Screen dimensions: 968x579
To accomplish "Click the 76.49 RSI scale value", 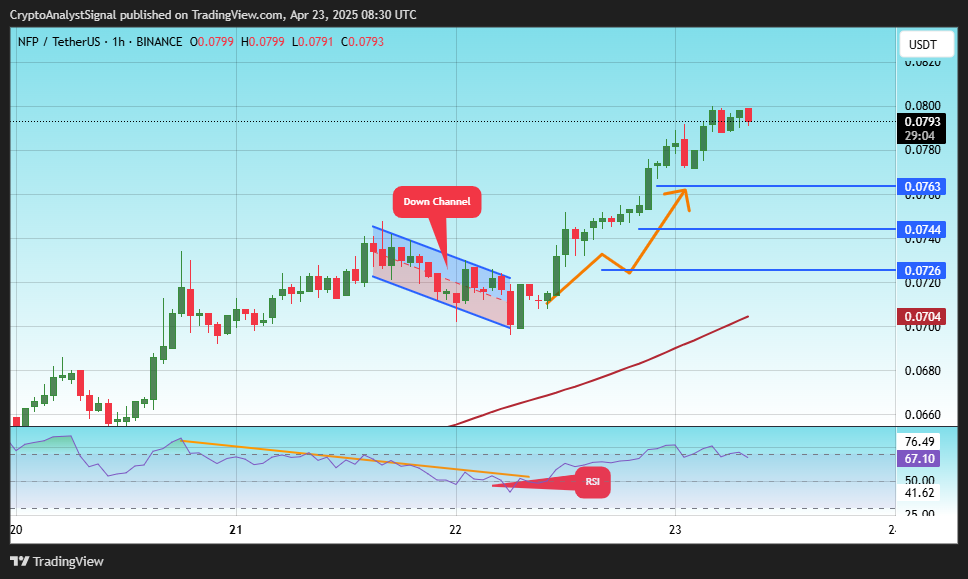I will (919, 441).
